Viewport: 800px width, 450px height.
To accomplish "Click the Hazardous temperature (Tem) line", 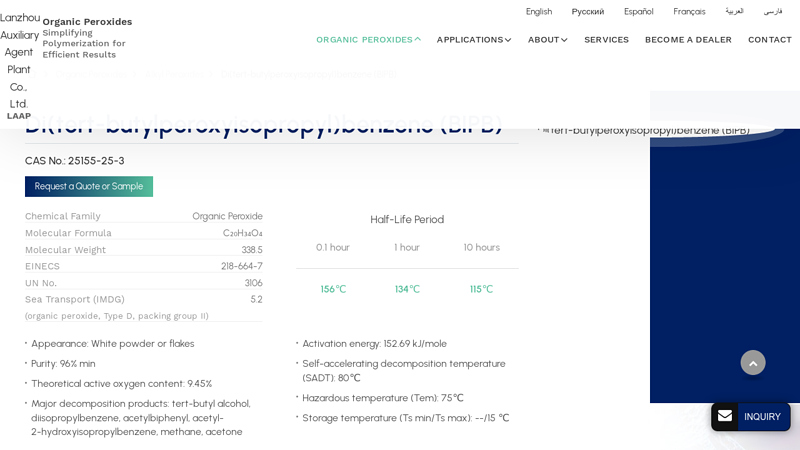I will coord(383,398).
